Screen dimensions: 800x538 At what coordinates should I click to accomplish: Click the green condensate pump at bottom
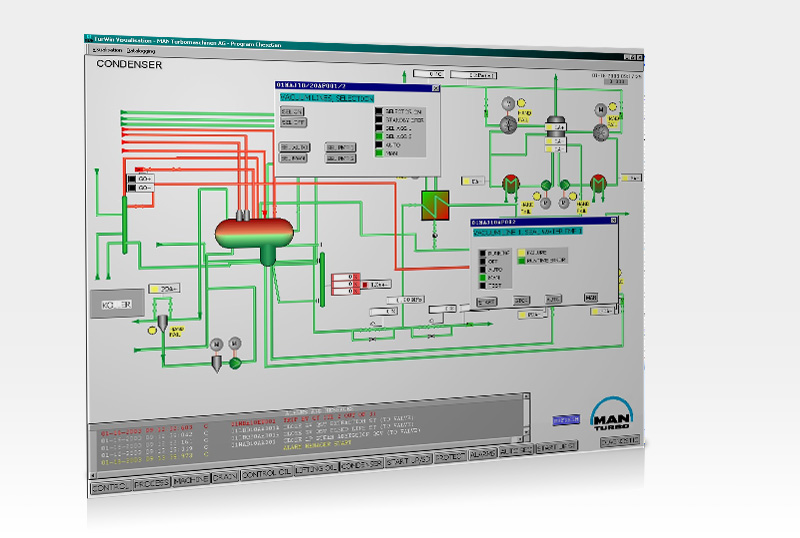(235, 363)
